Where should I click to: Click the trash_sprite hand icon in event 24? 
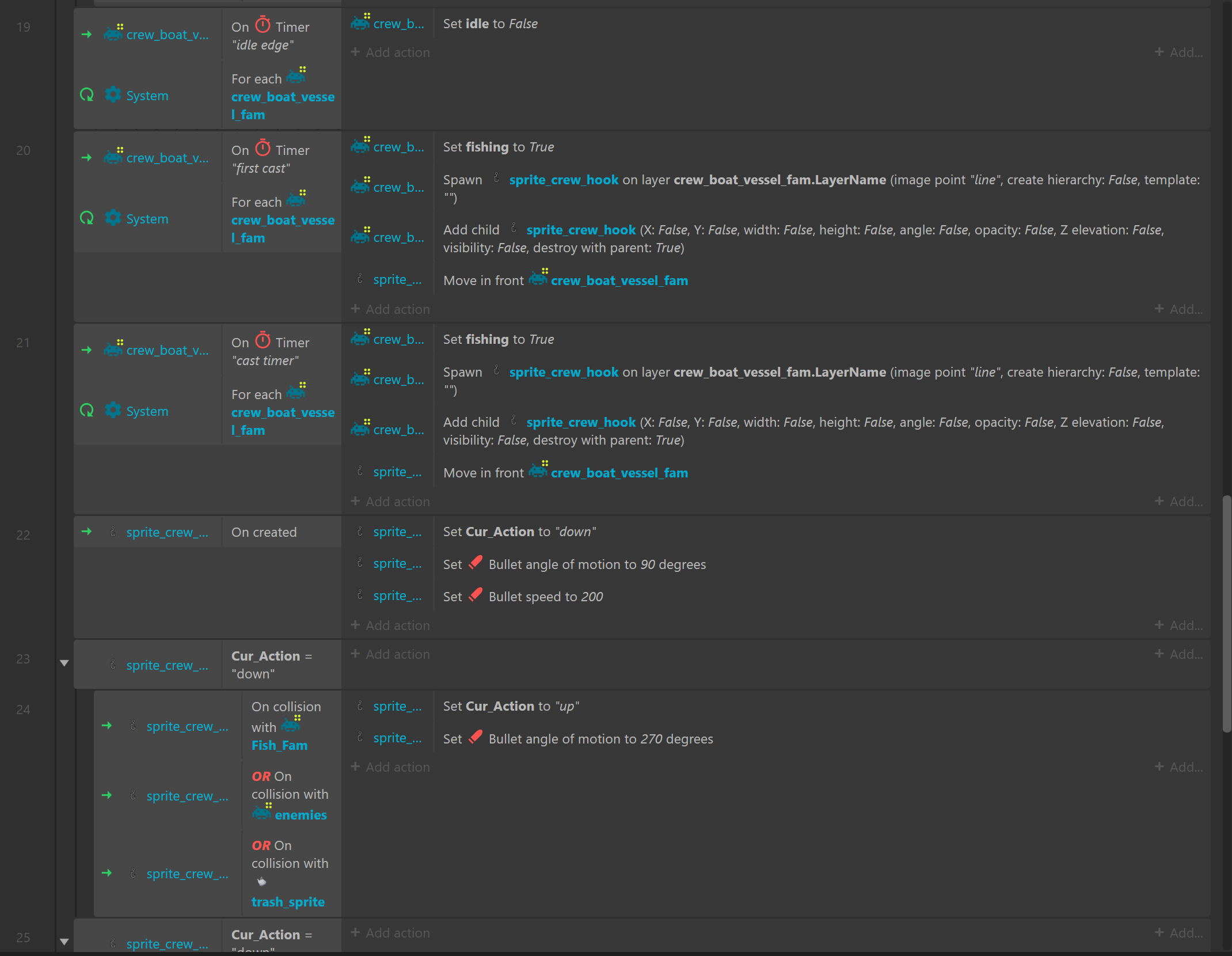tap(262, 881)
